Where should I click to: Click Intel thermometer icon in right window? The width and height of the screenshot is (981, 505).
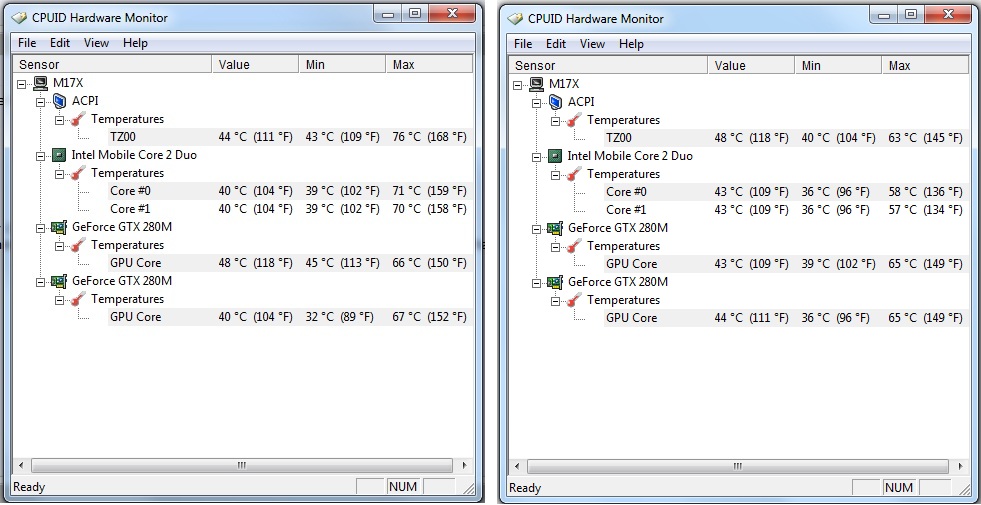coord(574,174)
